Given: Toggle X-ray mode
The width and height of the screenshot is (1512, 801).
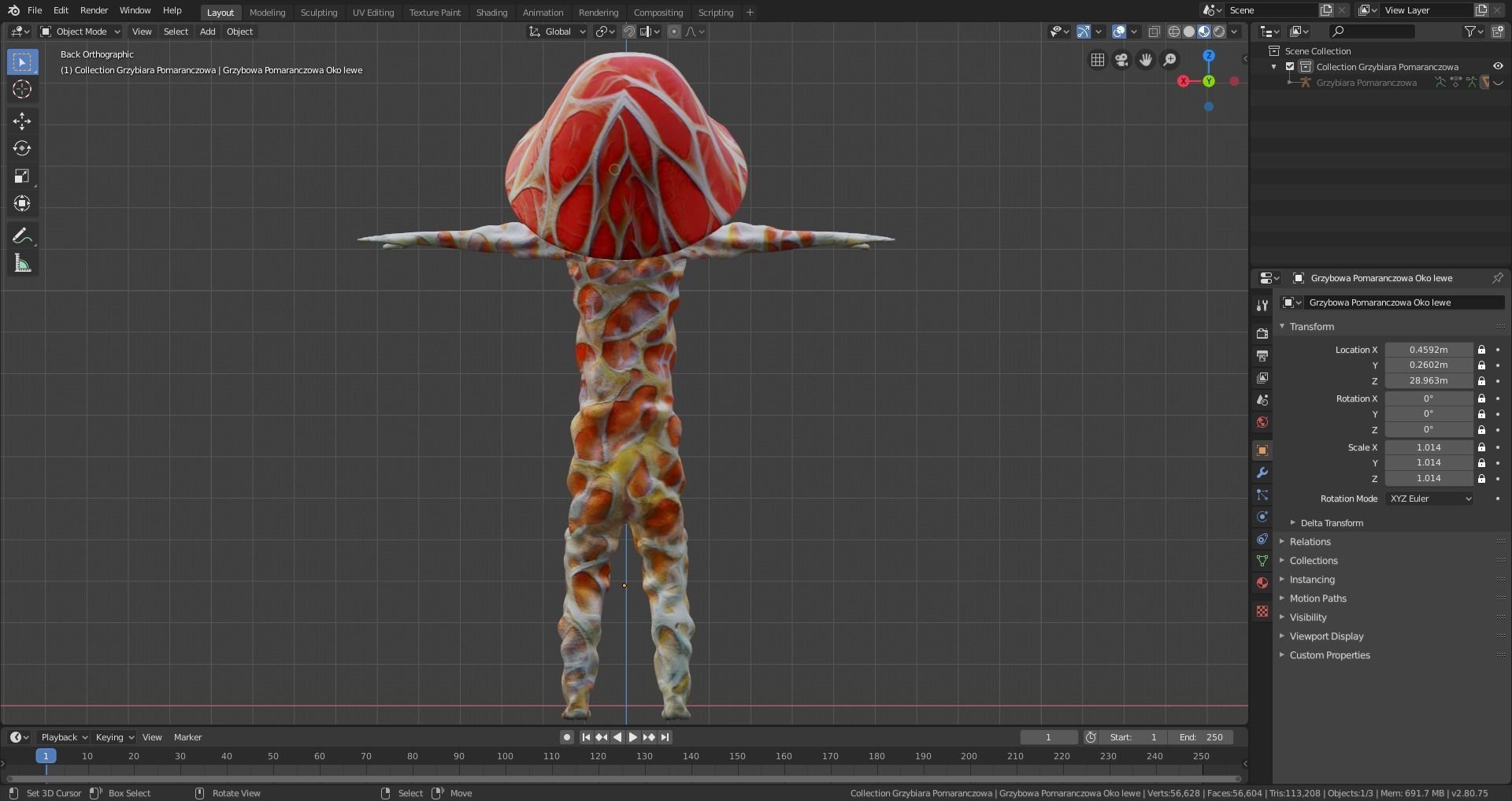Looking at the screenshot, I should (1154, 32).
